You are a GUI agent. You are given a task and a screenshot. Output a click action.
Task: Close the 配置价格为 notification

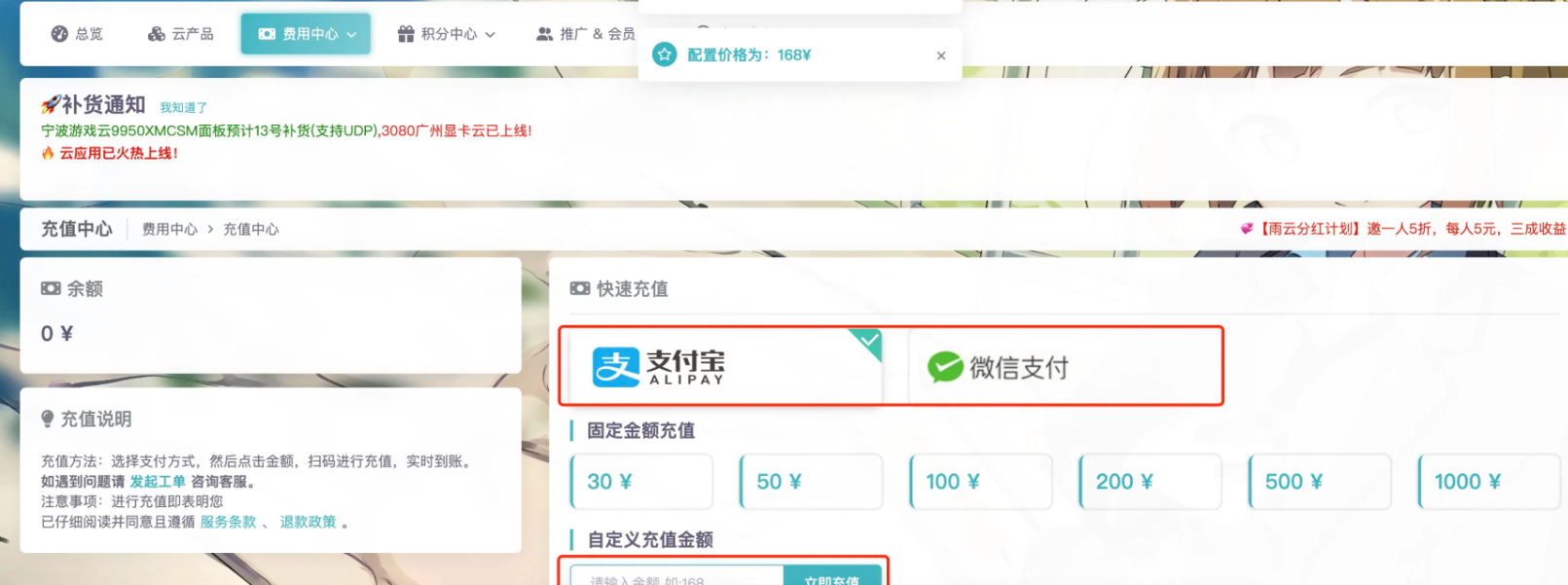[941, 55]
